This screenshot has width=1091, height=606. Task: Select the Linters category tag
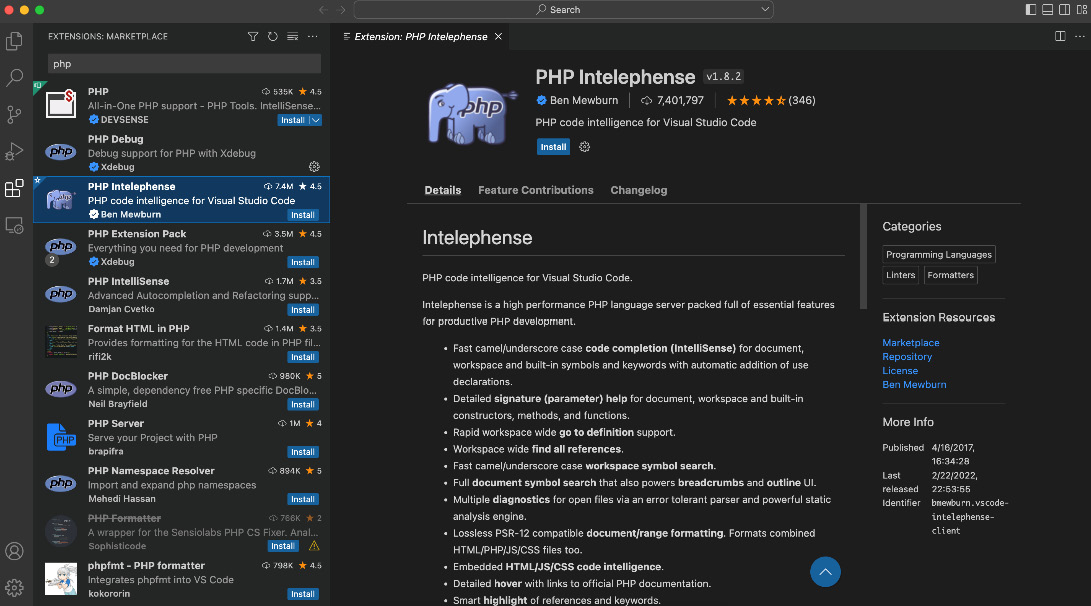(900, 275)
